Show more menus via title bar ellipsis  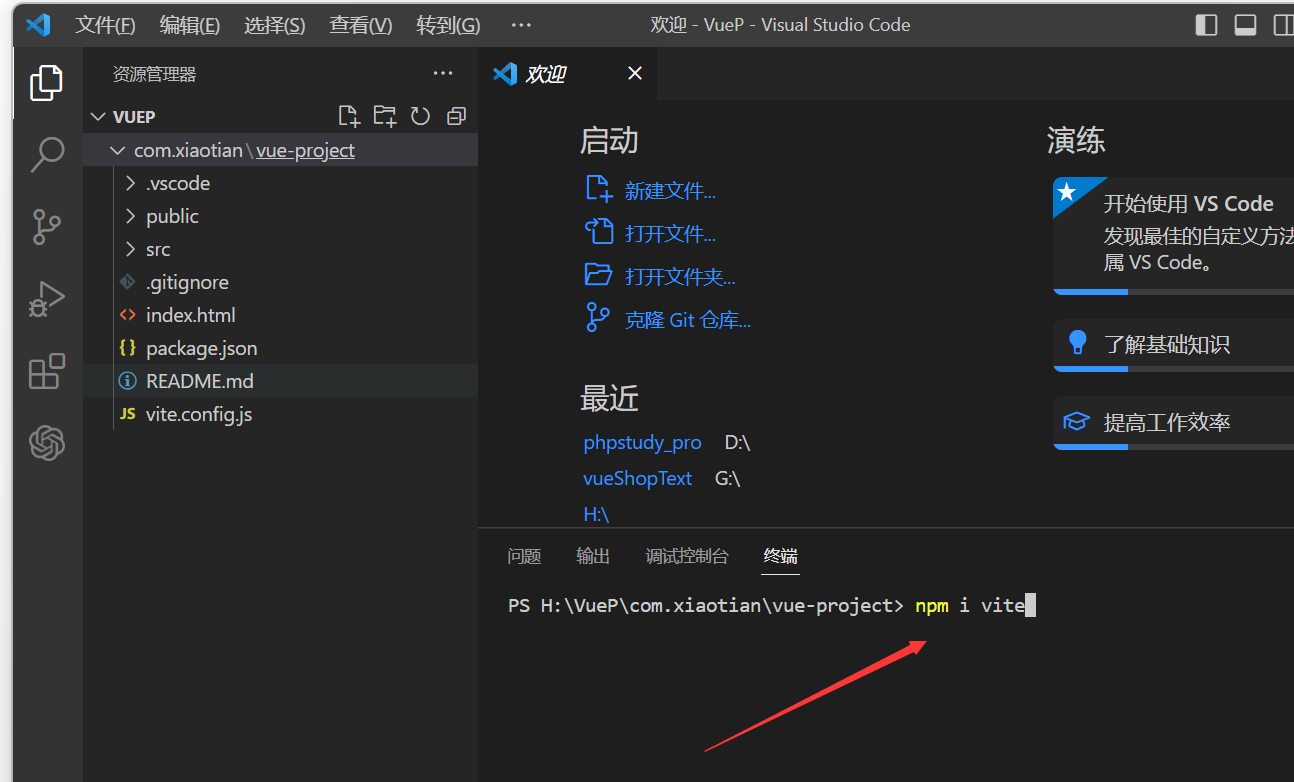pos(521,25)
